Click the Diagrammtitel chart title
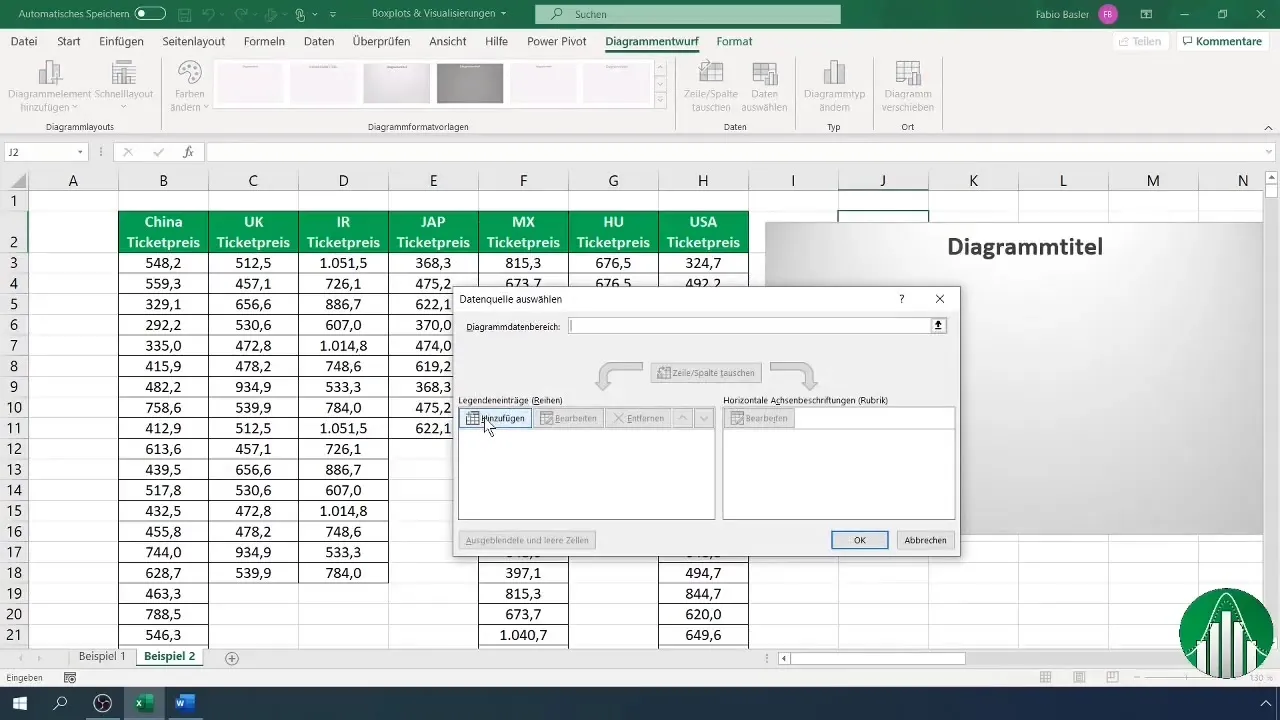 [x=1025, y=246]
